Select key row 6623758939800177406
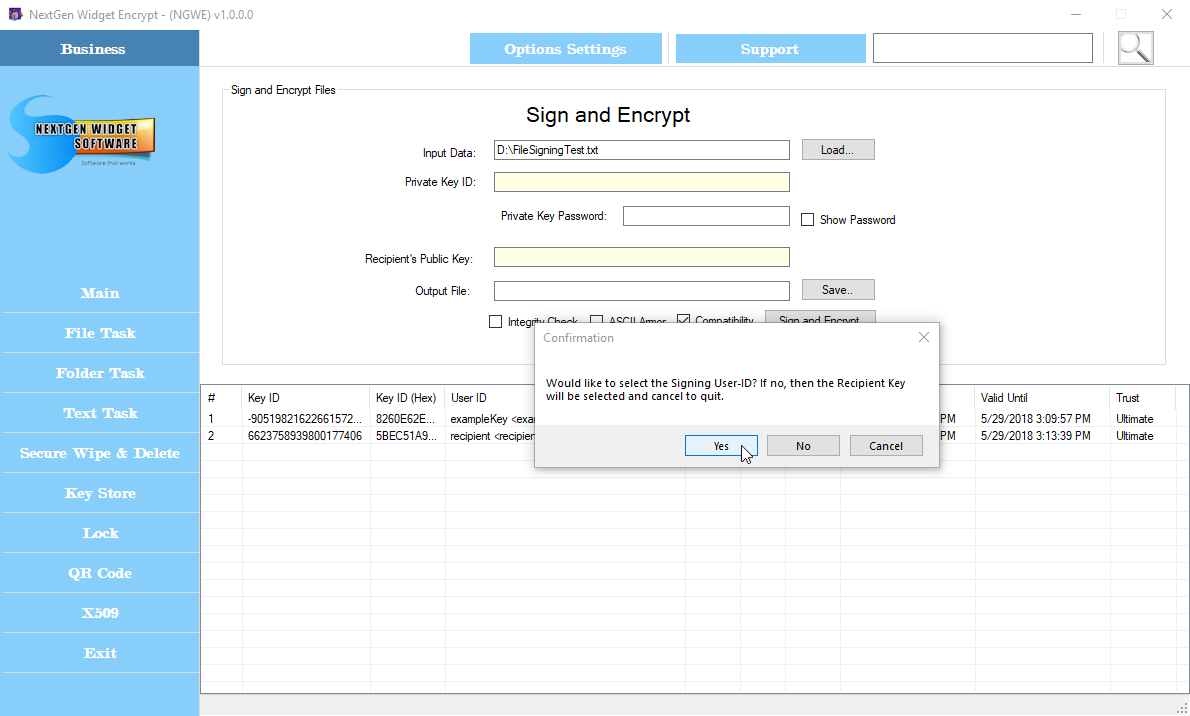This screenshot has height=716, width=1190. tap(305, 436)
